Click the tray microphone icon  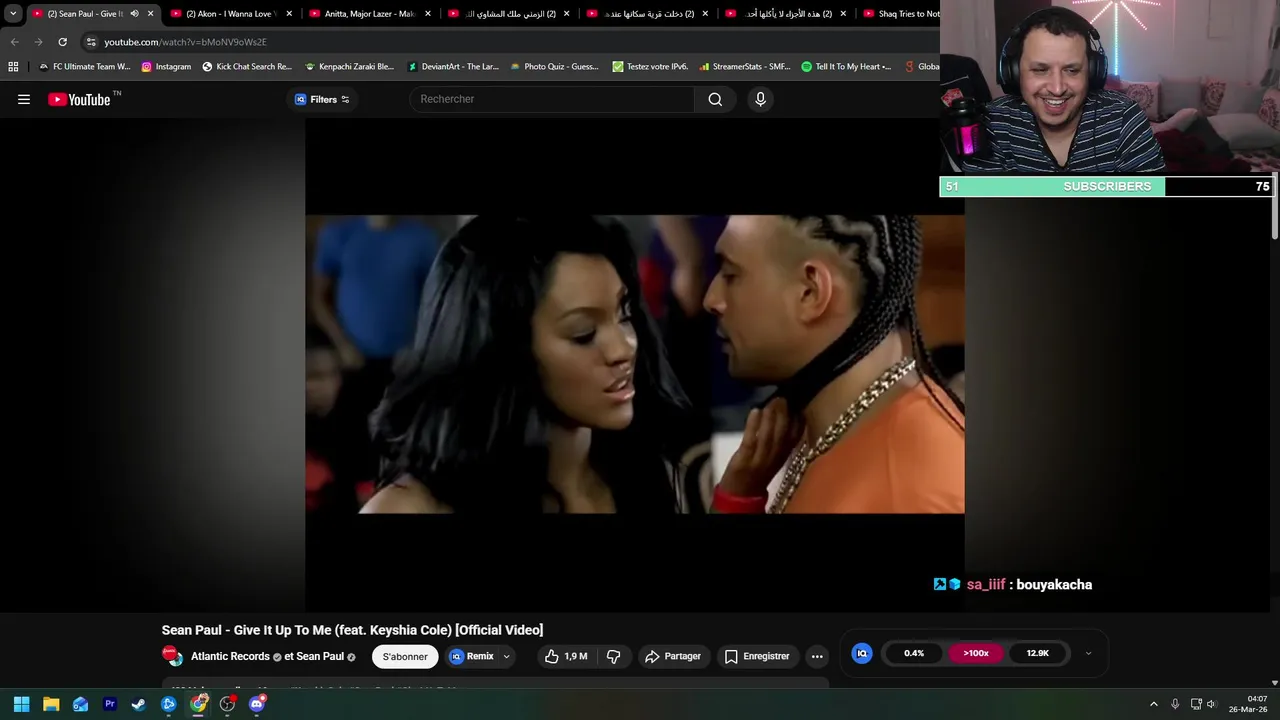coord(1175,704)
